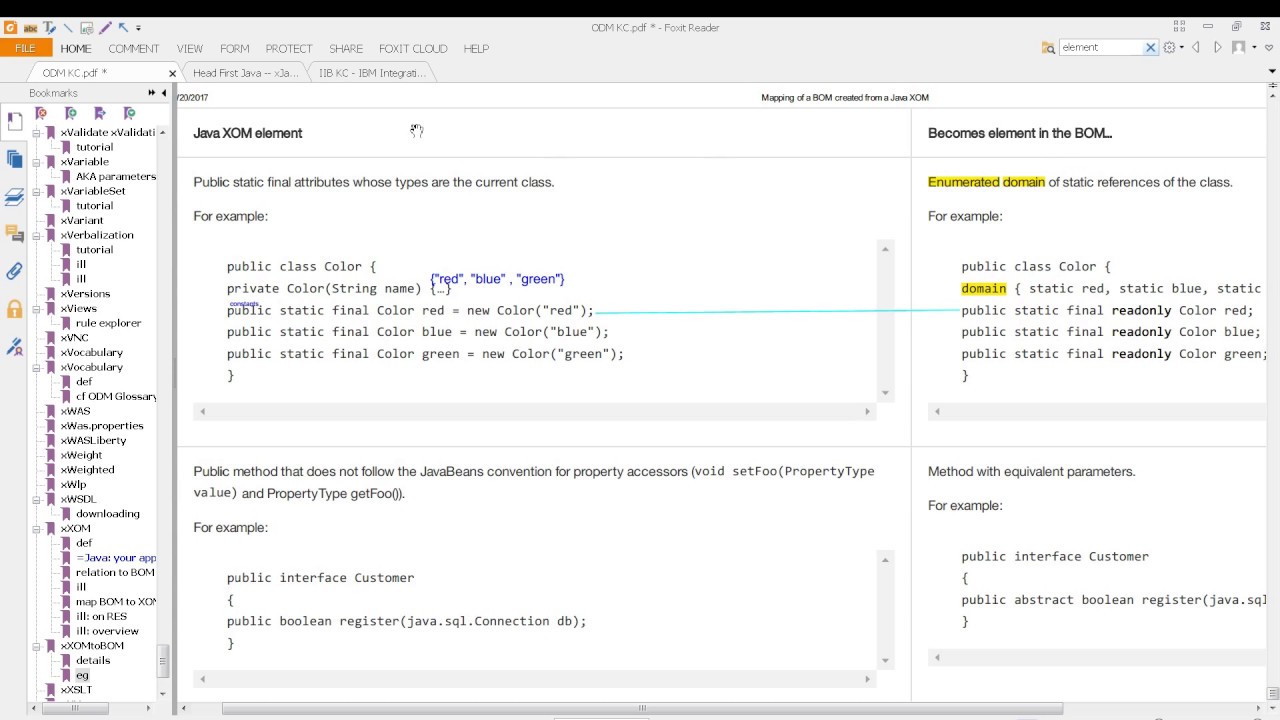Image resolution: width=1280 pixels, height=720 pixels.
Task: Open the Layers panel icon in sidebar
Action: [14, 197]
